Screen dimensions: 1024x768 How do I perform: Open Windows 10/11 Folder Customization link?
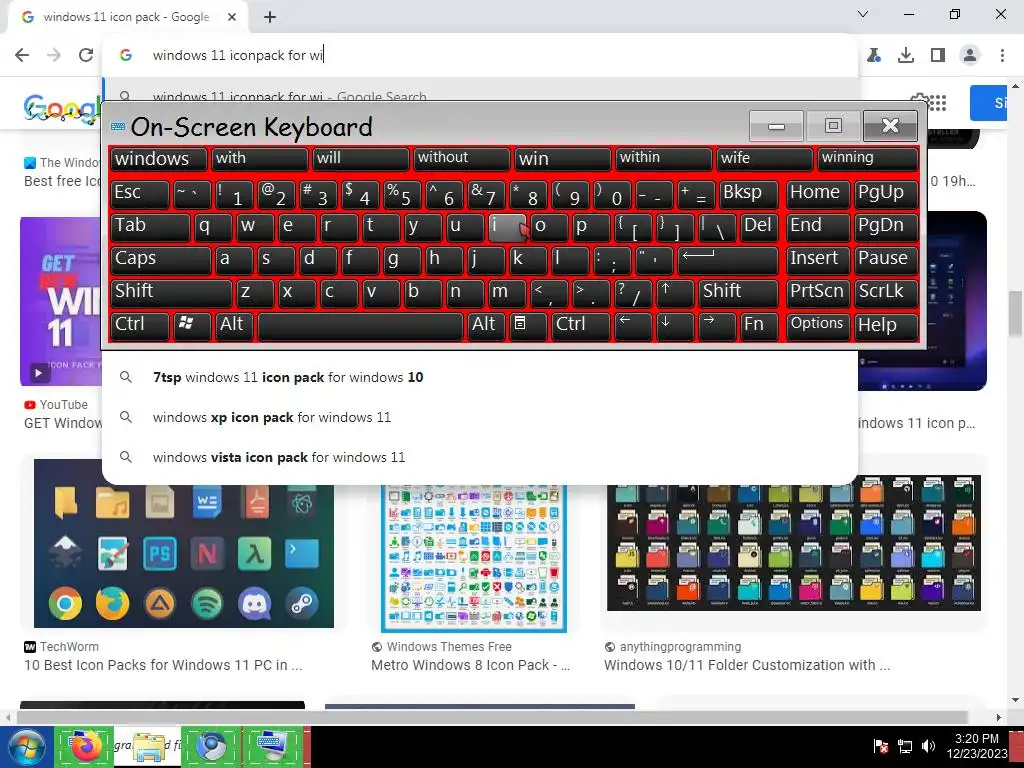[x=746, y=665]
